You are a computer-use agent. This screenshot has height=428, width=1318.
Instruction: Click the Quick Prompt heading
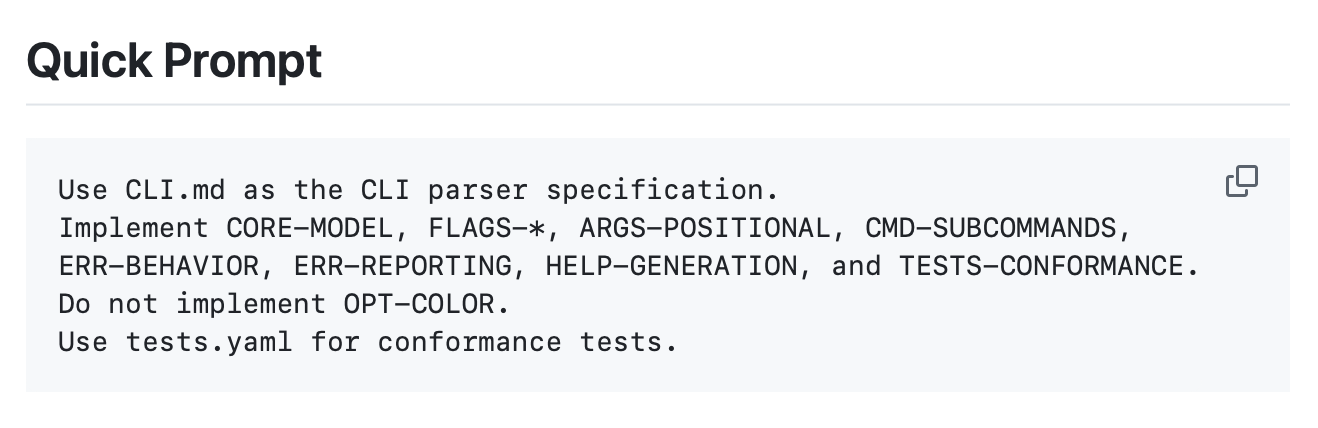pos(174,62)
